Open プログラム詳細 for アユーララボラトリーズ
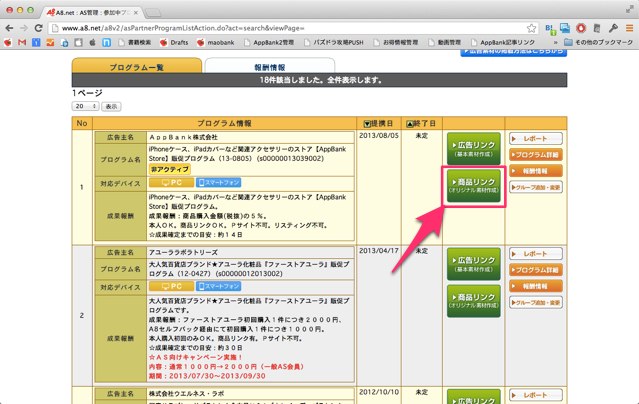Screen dimensions: 639x404 [535, 270]
